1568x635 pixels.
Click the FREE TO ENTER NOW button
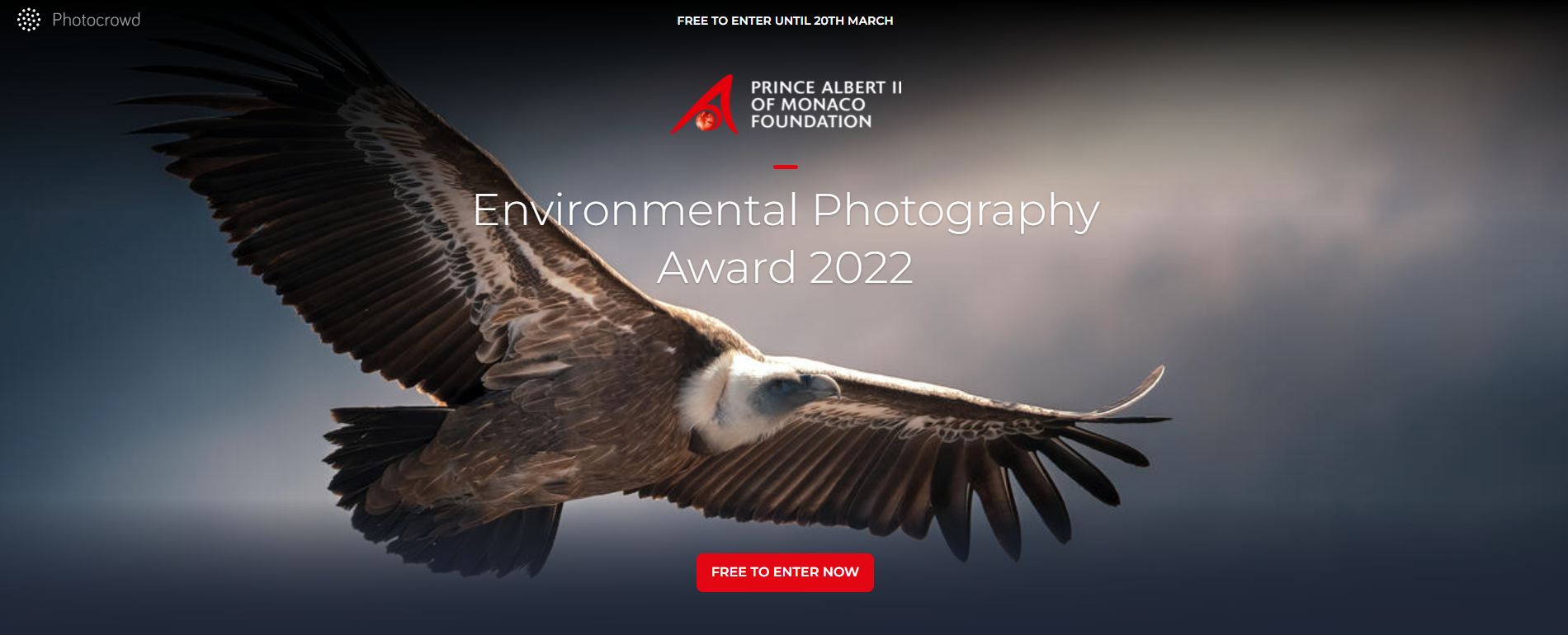coord(785,572)
